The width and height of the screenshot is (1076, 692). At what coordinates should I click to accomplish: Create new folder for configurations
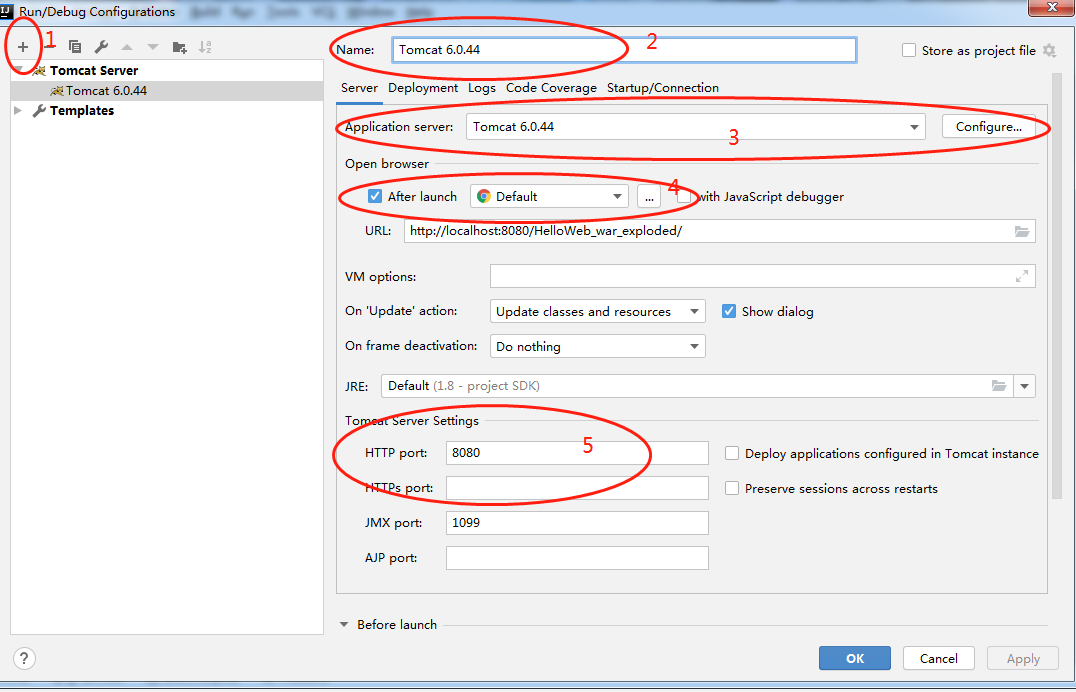pos(179,47)
